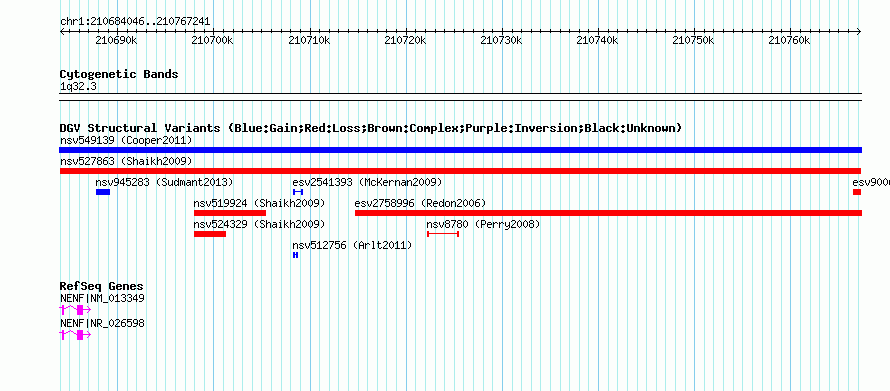Click the 210710k ruler tick label
The width and height of the screenshot is (890, 391).
pyautogui.click(x=309, y=40)
